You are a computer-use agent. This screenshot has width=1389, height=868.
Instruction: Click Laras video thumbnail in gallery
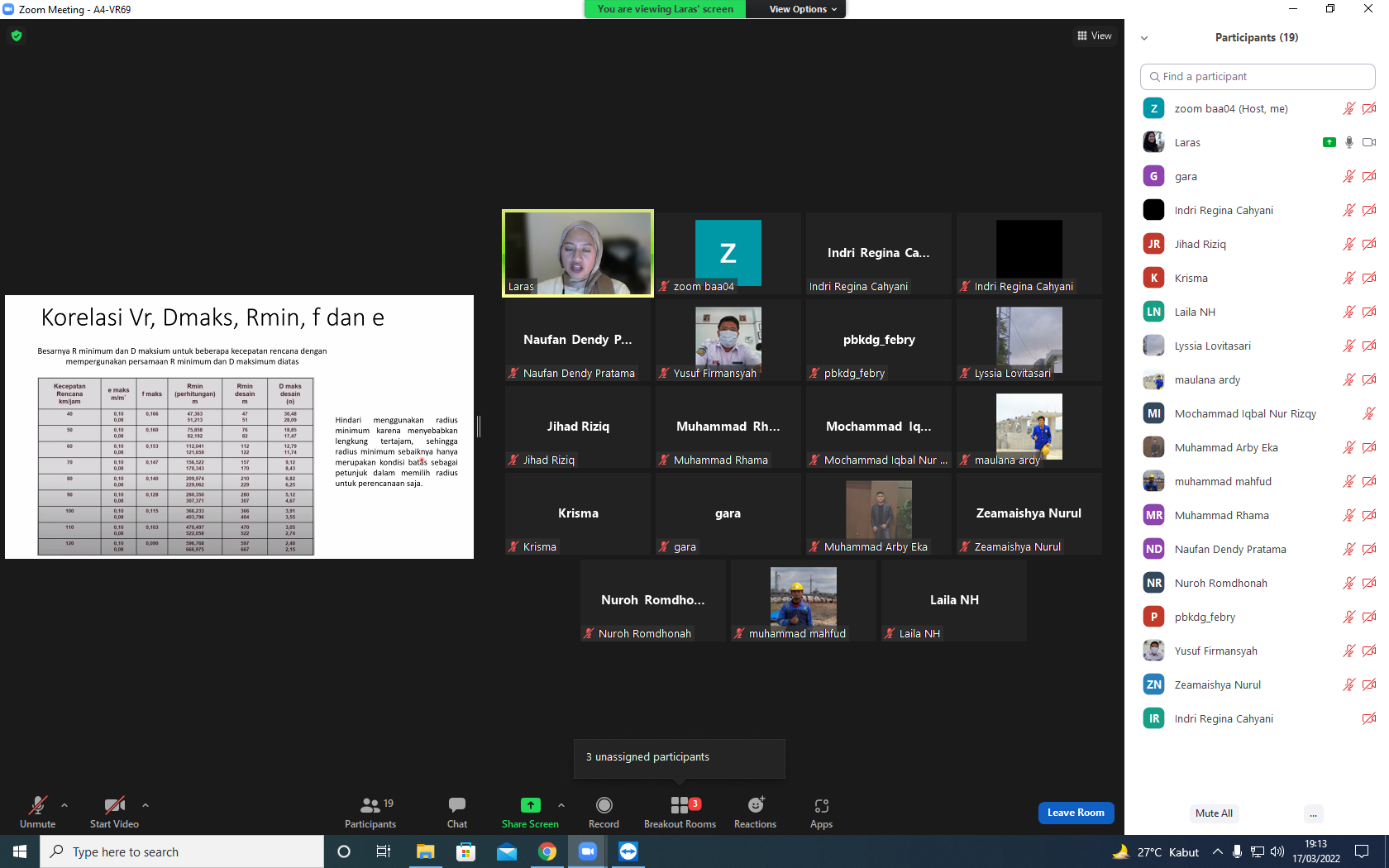578,253
